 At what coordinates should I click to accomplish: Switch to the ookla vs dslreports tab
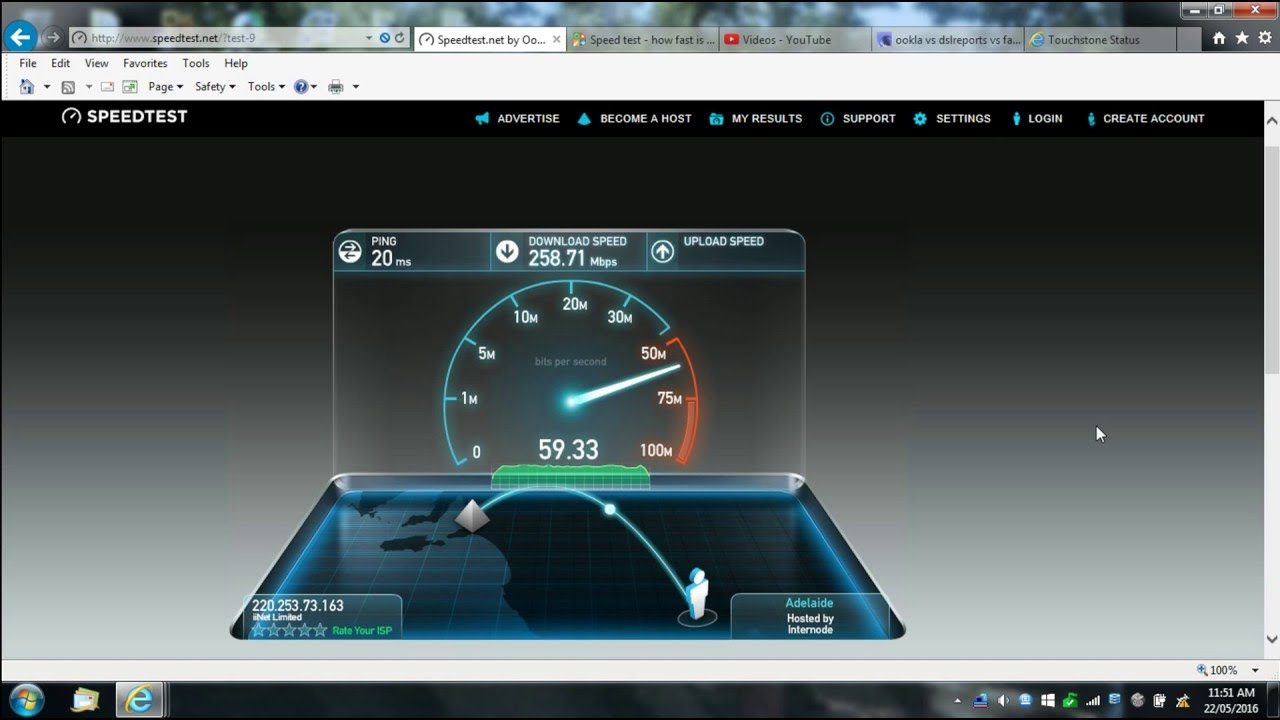(948, 40)
